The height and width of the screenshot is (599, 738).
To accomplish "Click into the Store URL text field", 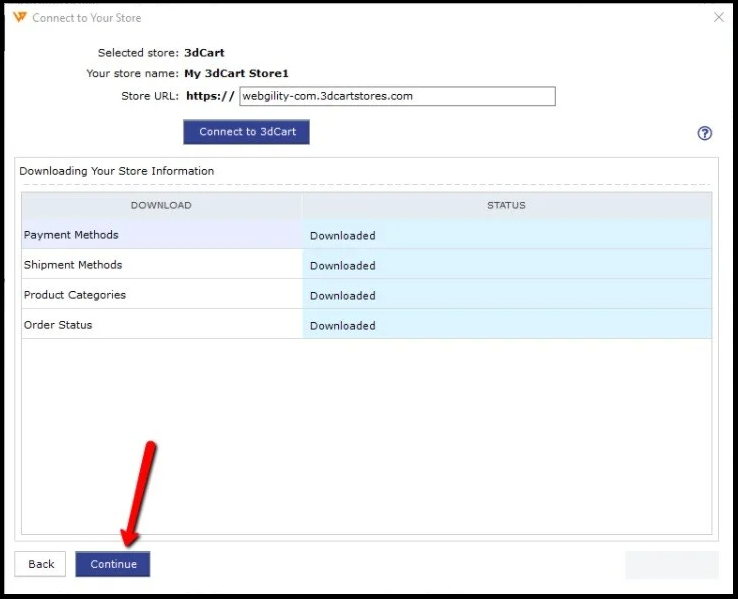I will 396,96.
